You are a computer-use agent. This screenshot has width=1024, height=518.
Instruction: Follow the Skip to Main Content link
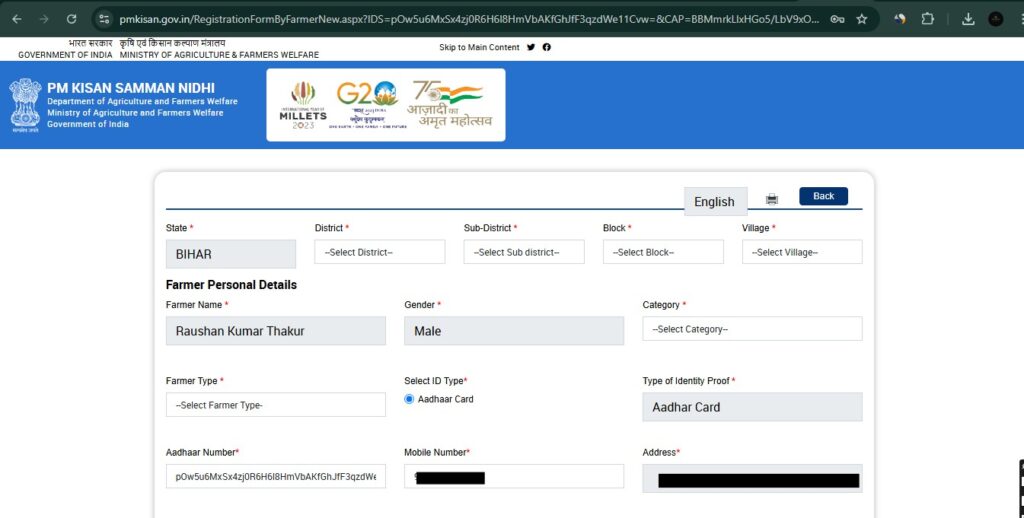point(479,47)
